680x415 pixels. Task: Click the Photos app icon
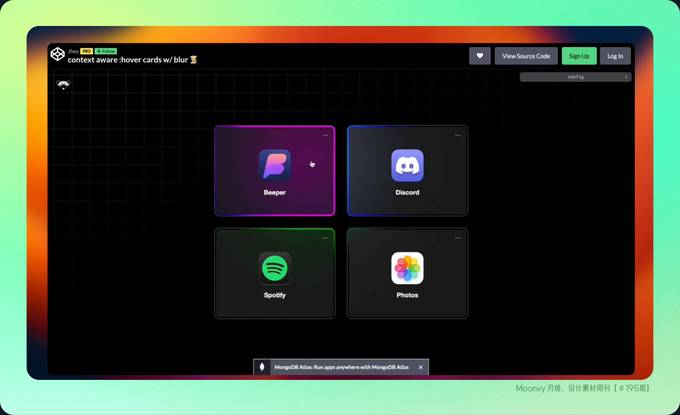click(x=407, y=268)
